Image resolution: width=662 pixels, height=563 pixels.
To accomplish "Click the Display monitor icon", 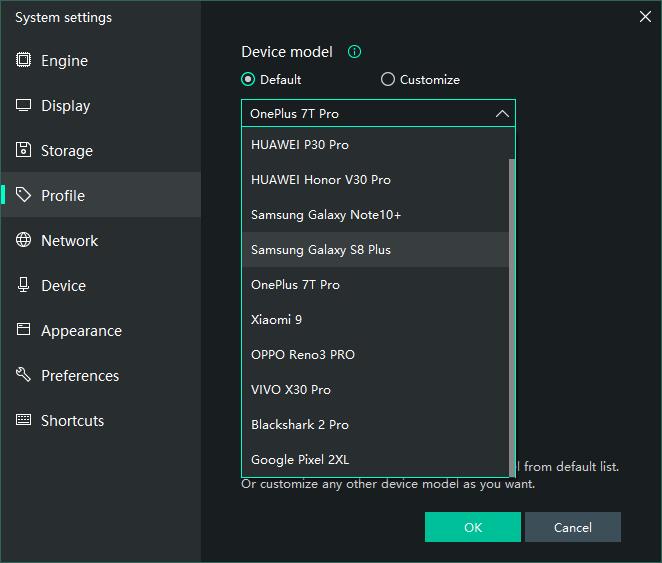I will [23, 105].
